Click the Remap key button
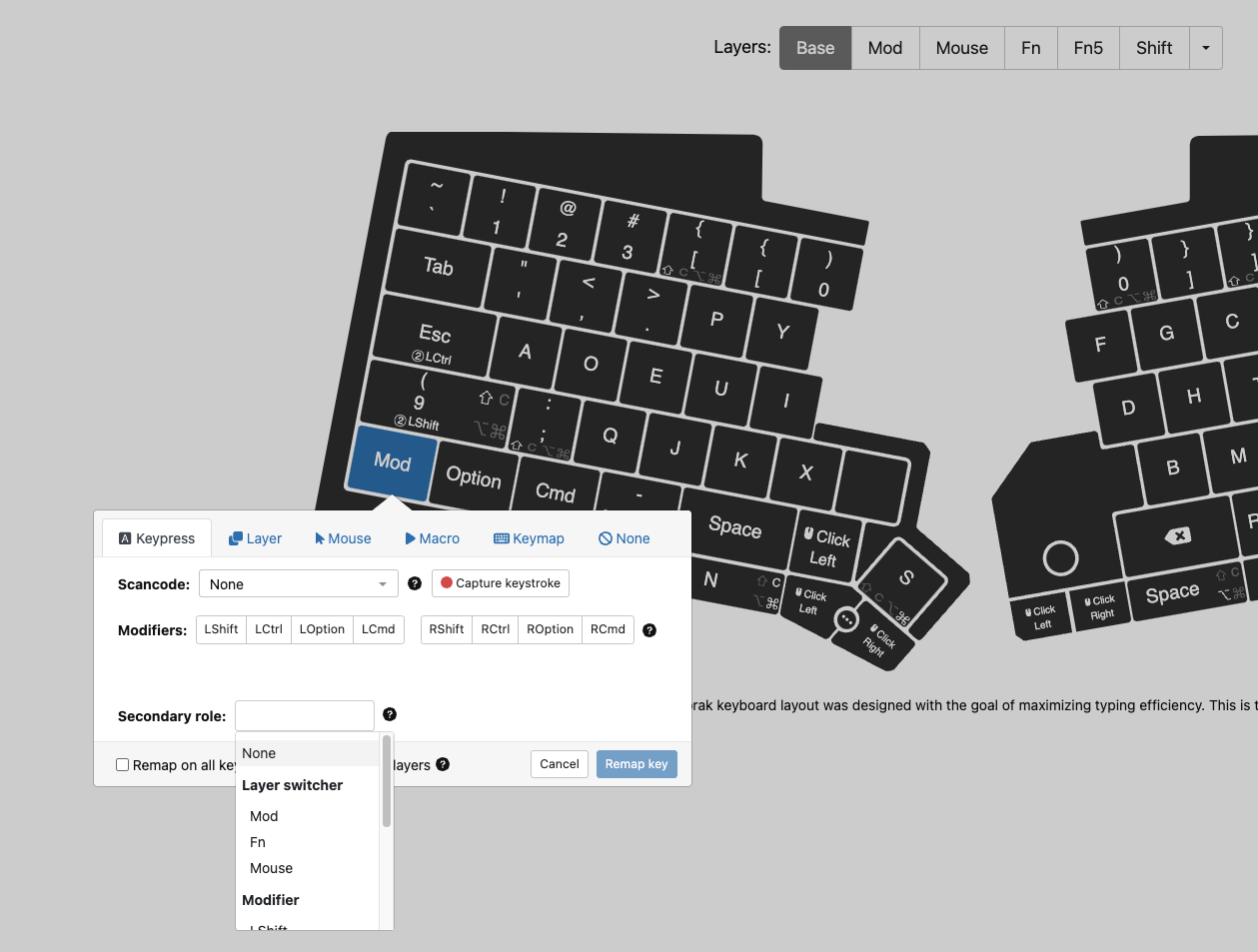 point(636,763)
